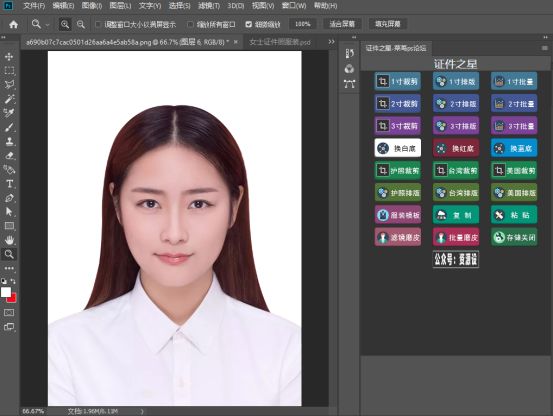Switch to the 女士证件照服装.psd tab
Image resolution: width=553 pixels, height=416 pixels.
coord(280,42)
